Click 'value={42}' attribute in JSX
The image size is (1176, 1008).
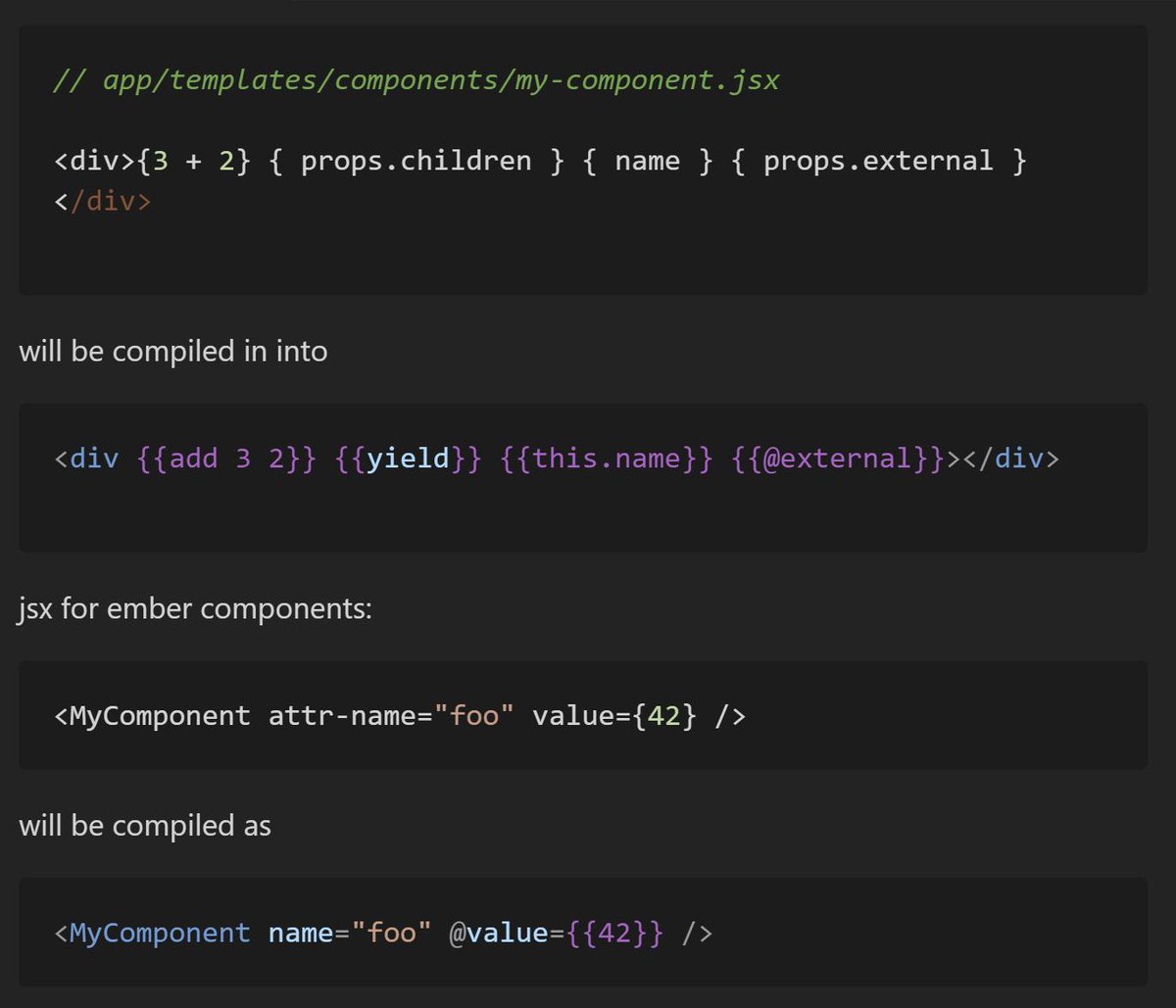tap(614, 716)
